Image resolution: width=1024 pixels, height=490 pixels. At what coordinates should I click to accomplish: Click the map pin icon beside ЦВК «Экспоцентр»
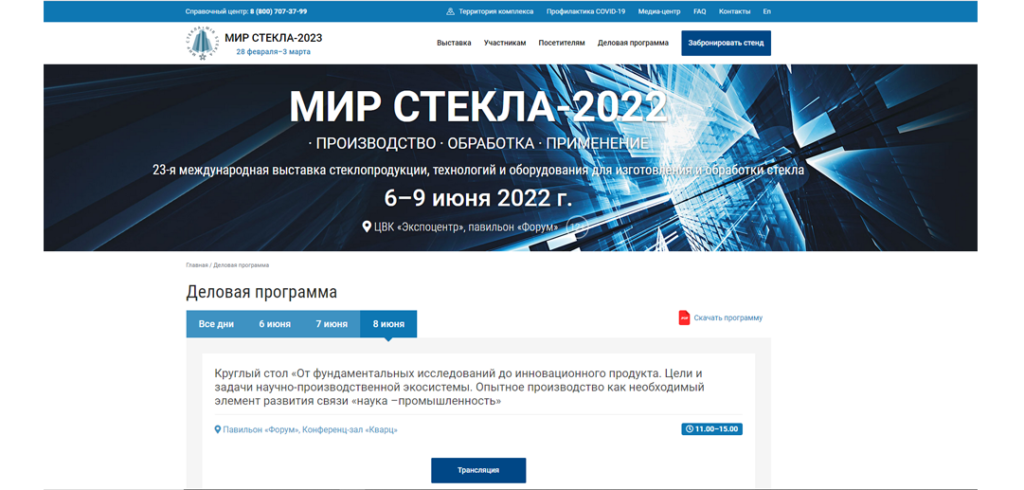click(367, 226)
